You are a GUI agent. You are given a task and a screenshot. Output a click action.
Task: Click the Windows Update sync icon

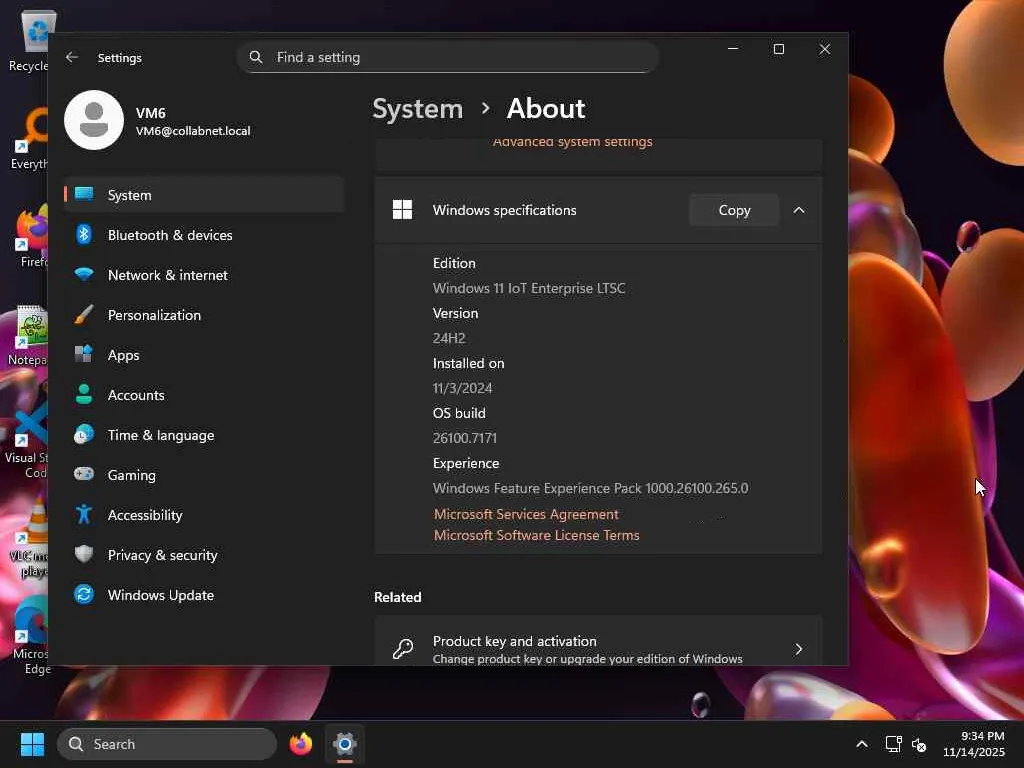[x=84, y=594]
